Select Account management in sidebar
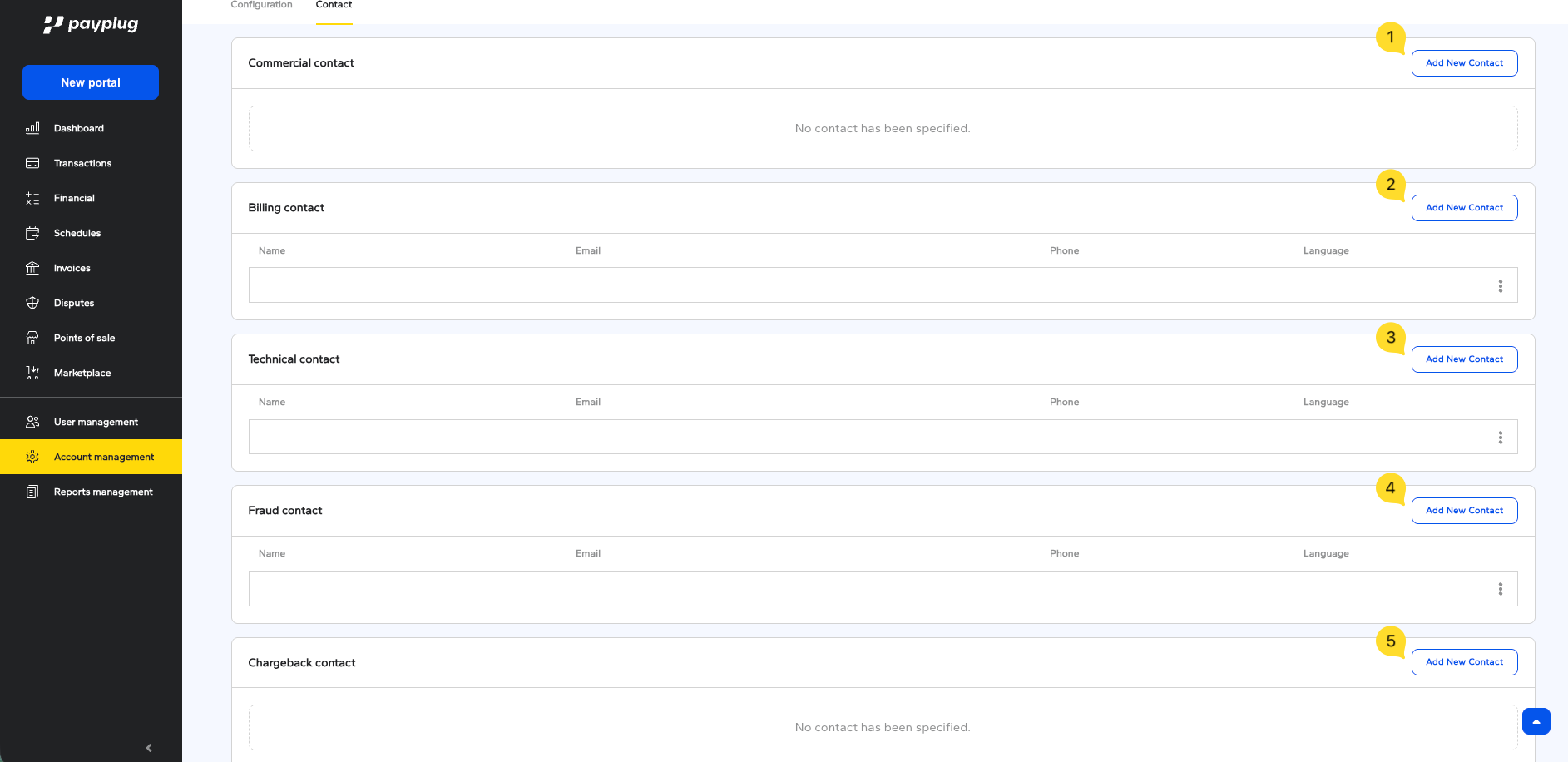The height and width of the screenshot is (762, 1568). click(x=104, y=457)
